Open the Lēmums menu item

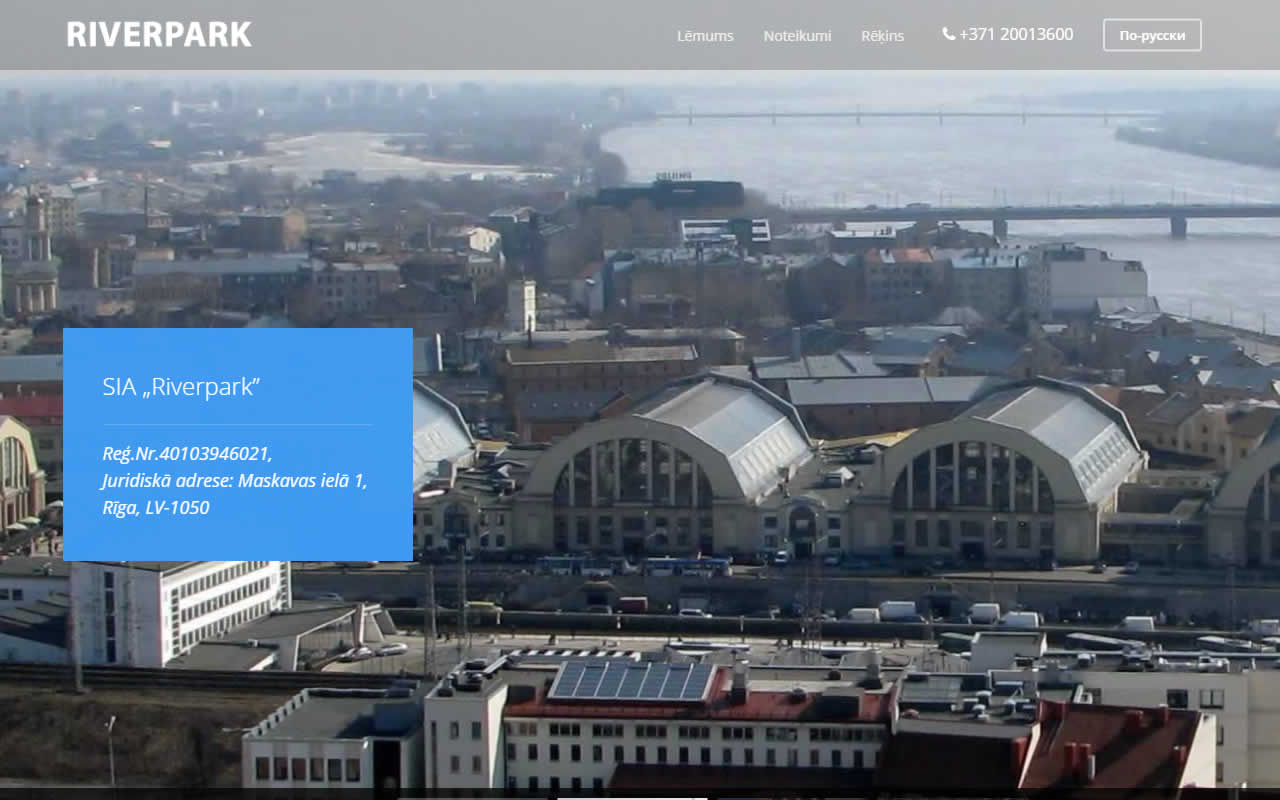click(x=705, y=35)
